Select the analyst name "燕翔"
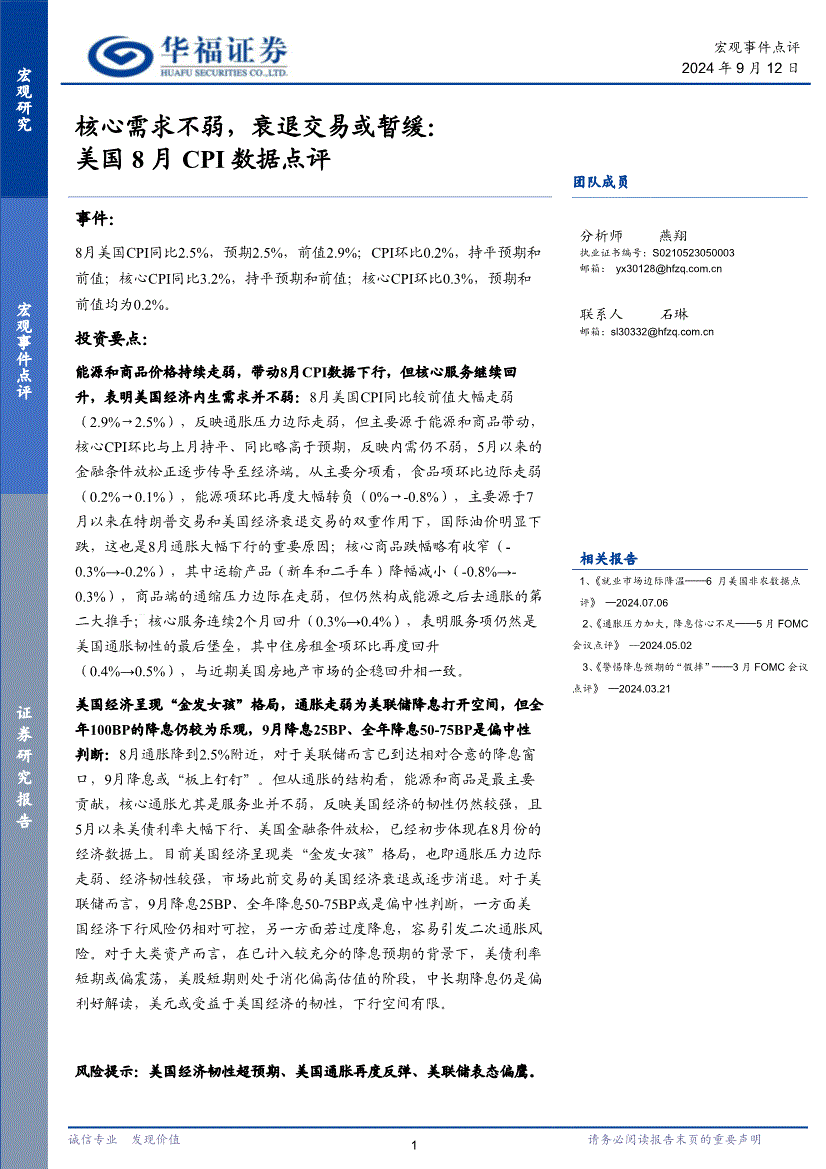The image size is (826, 1169). tap(673, 236)
